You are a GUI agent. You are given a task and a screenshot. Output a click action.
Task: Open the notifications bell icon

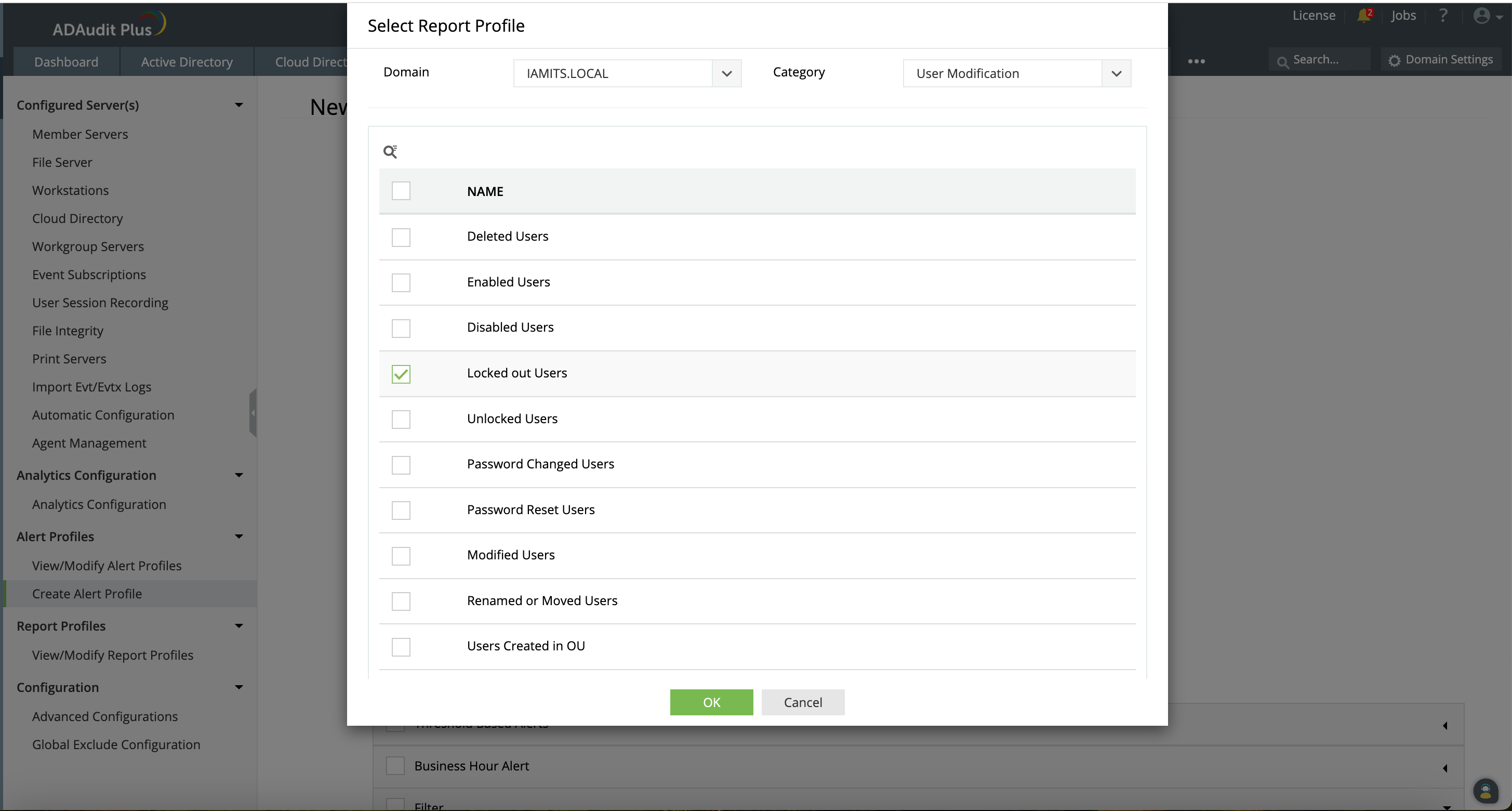[x=1363, y=16]
